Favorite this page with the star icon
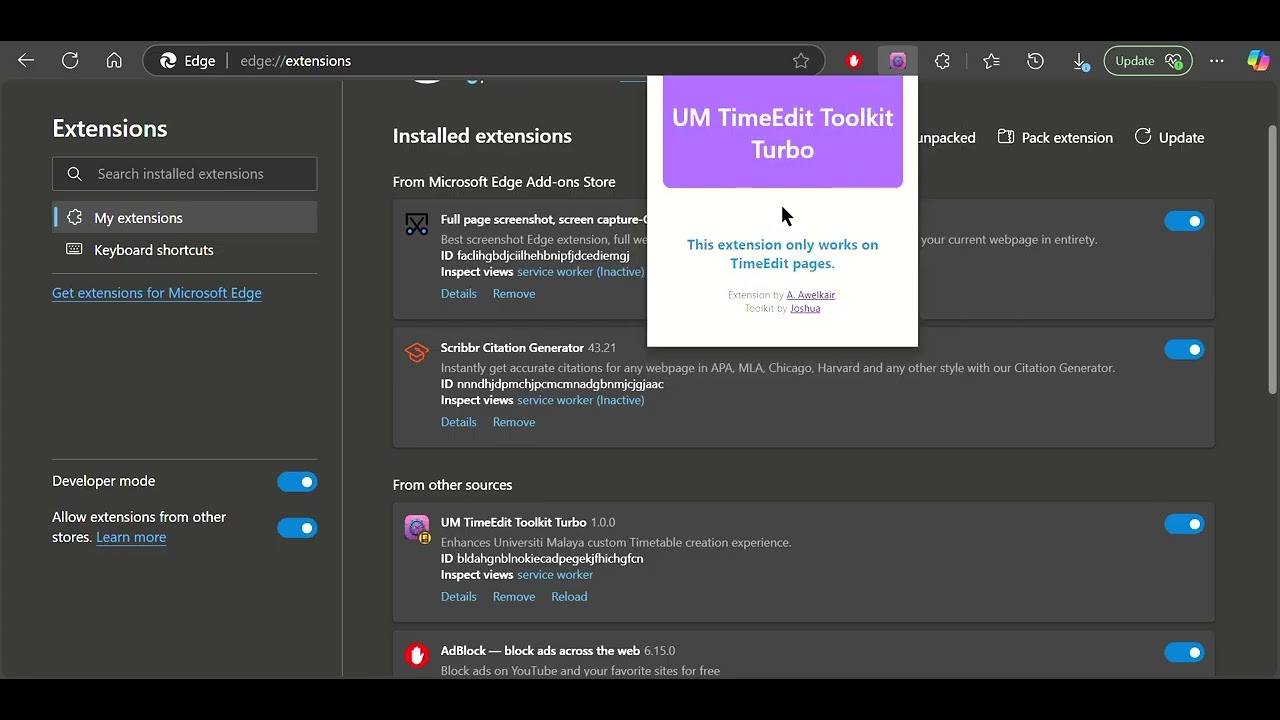Image resolution: width=1280 pixels, height=720 pixels. pyautogui.click(x=801, y=61)
